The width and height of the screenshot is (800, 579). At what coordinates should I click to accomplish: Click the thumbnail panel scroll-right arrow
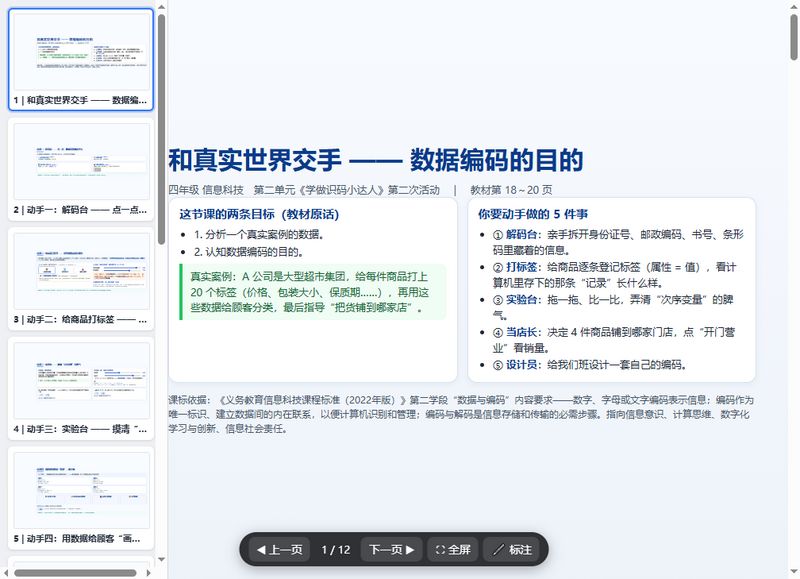(148, 573)
